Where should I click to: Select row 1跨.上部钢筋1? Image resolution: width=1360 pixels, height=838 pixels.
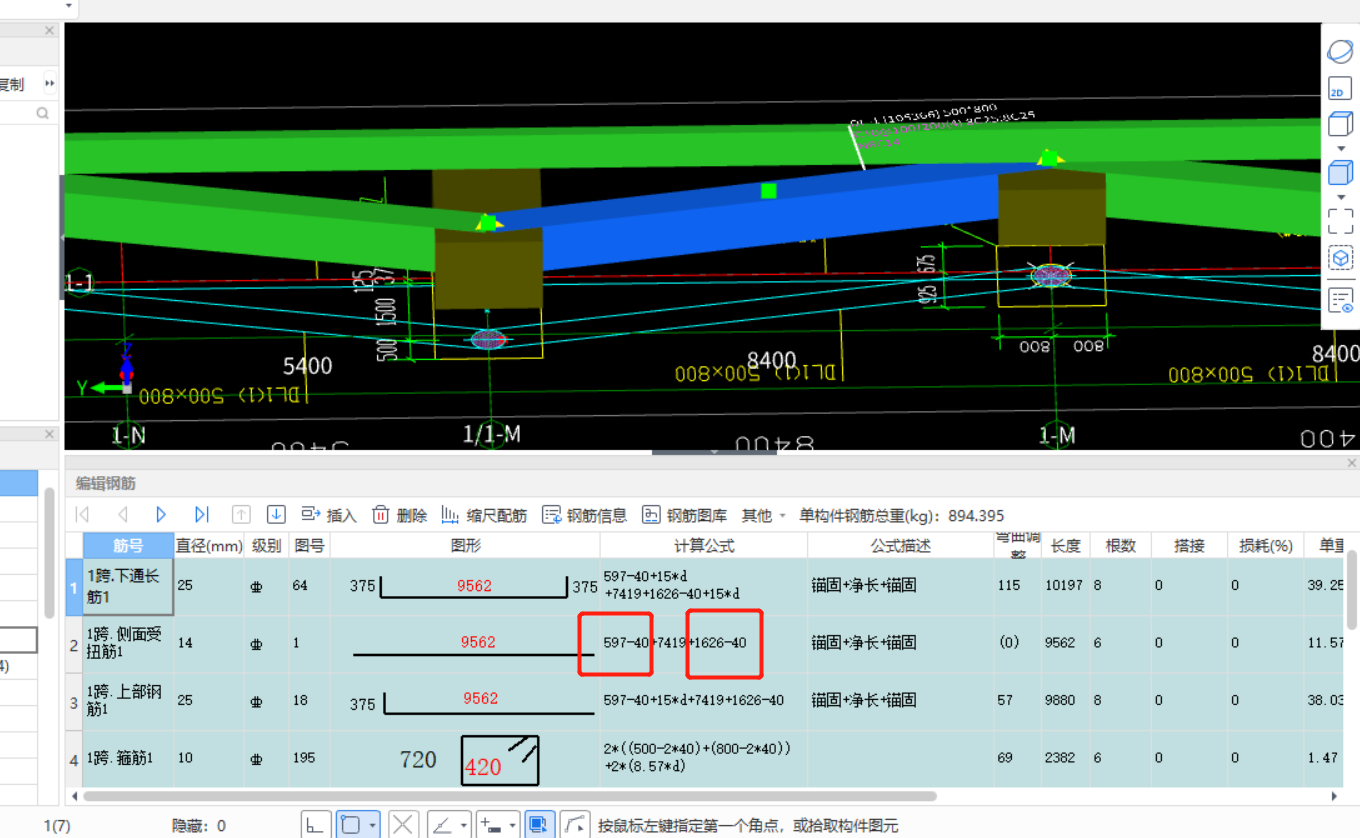(x=128, y=700)
